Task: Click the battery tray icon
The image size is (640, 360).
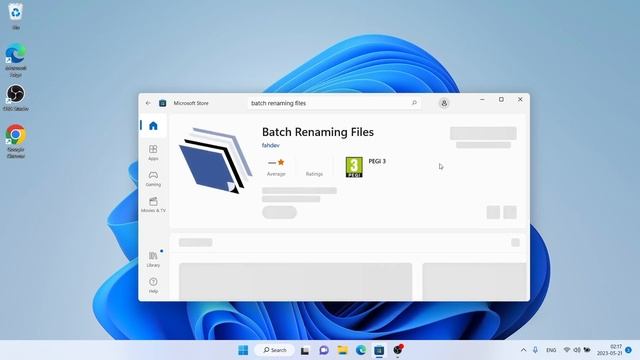Action: click(587, 350)
